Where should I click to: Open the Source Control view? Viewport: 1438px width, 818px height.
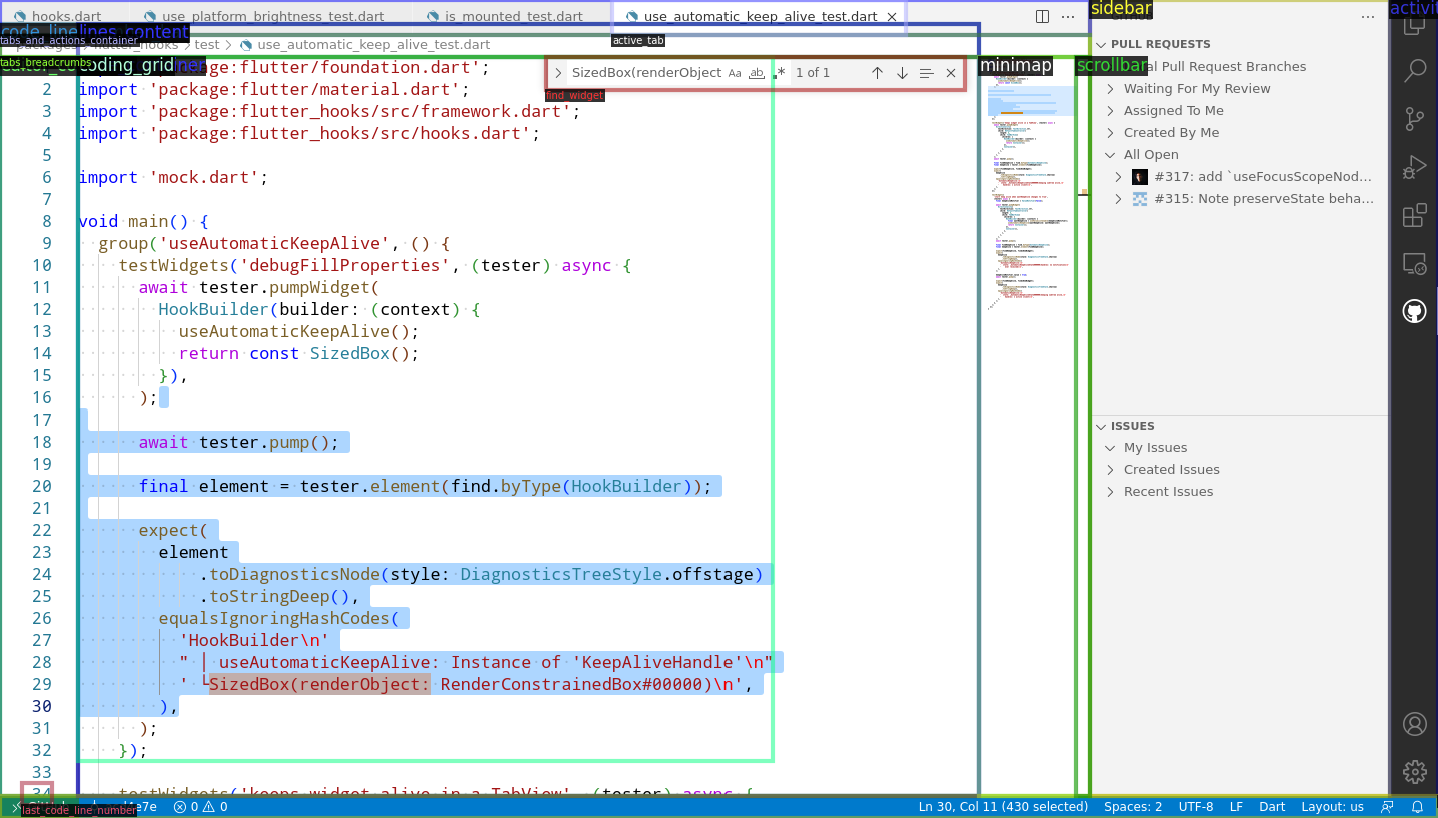[x=1414, y=119]
